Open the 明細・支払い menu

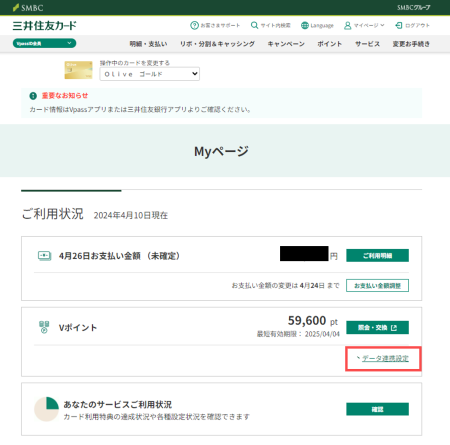pyautogui.click(x=148, y=44)
